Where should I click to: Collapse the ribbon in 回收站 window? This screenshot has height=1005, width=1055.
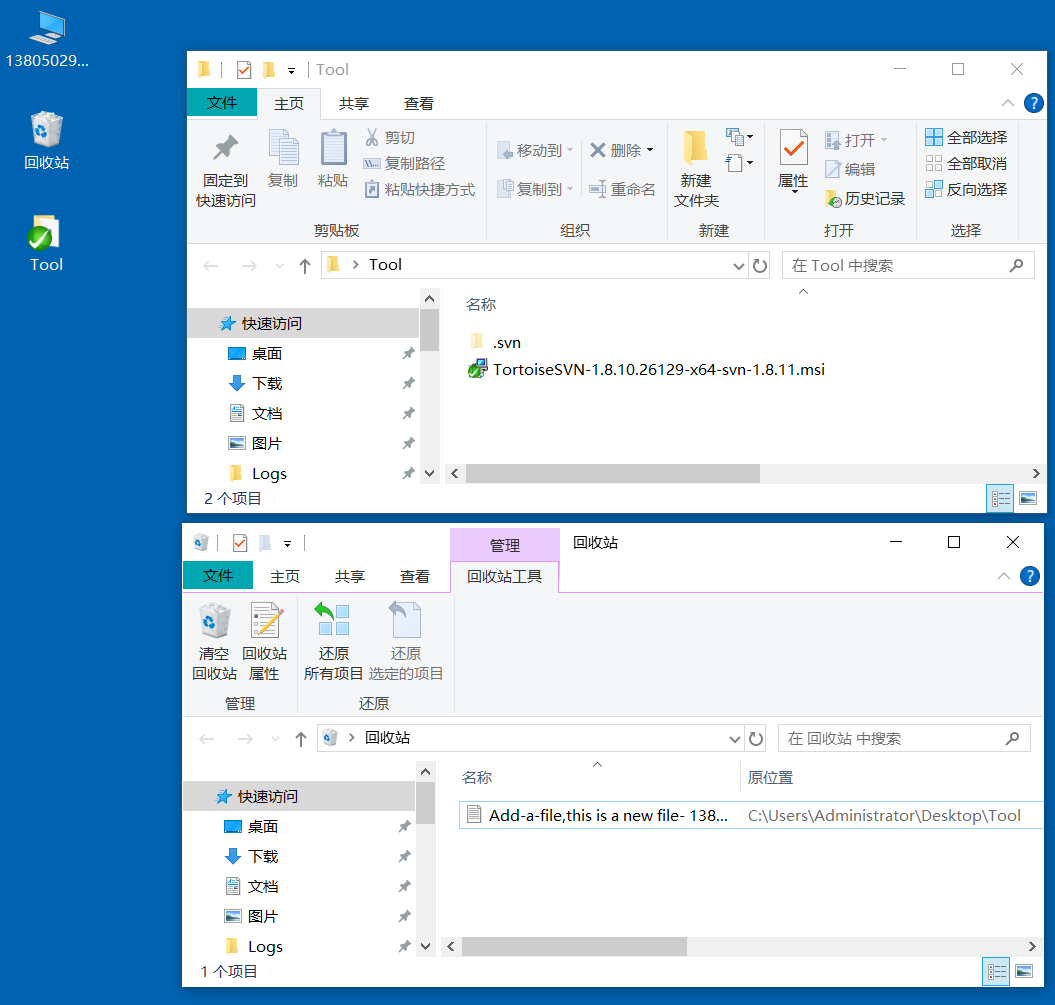tap(1003, 576)
